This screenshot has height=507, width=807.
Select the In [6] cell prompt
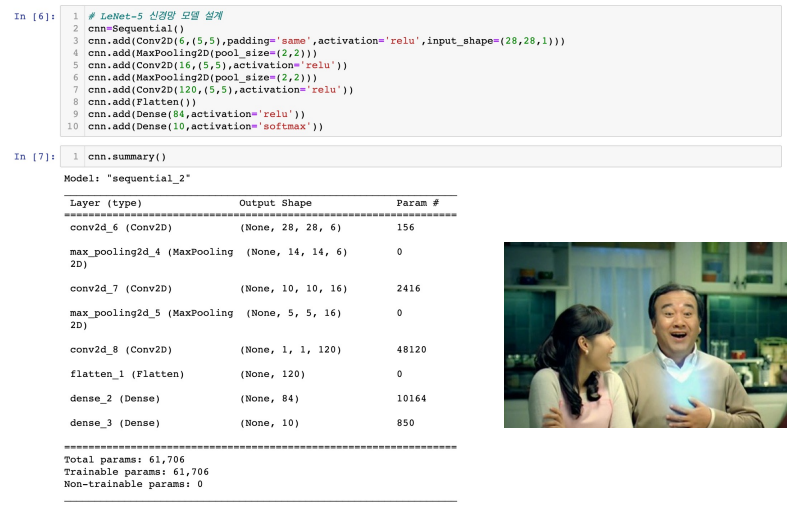[x=34, y=16]
